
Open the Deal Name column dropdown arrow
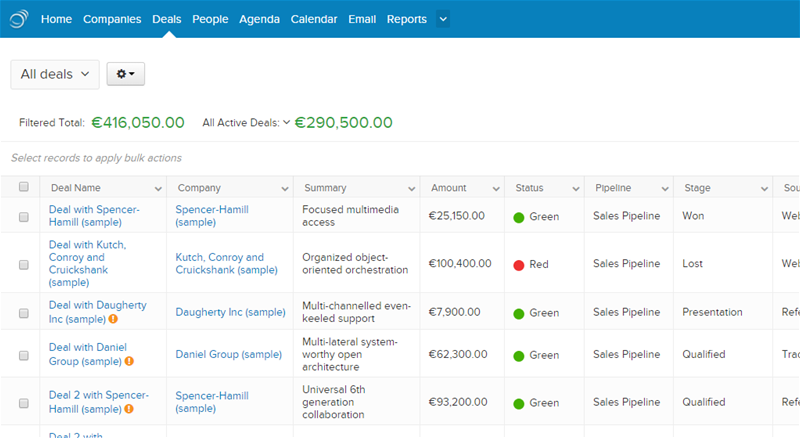click(x=157, y=188)
